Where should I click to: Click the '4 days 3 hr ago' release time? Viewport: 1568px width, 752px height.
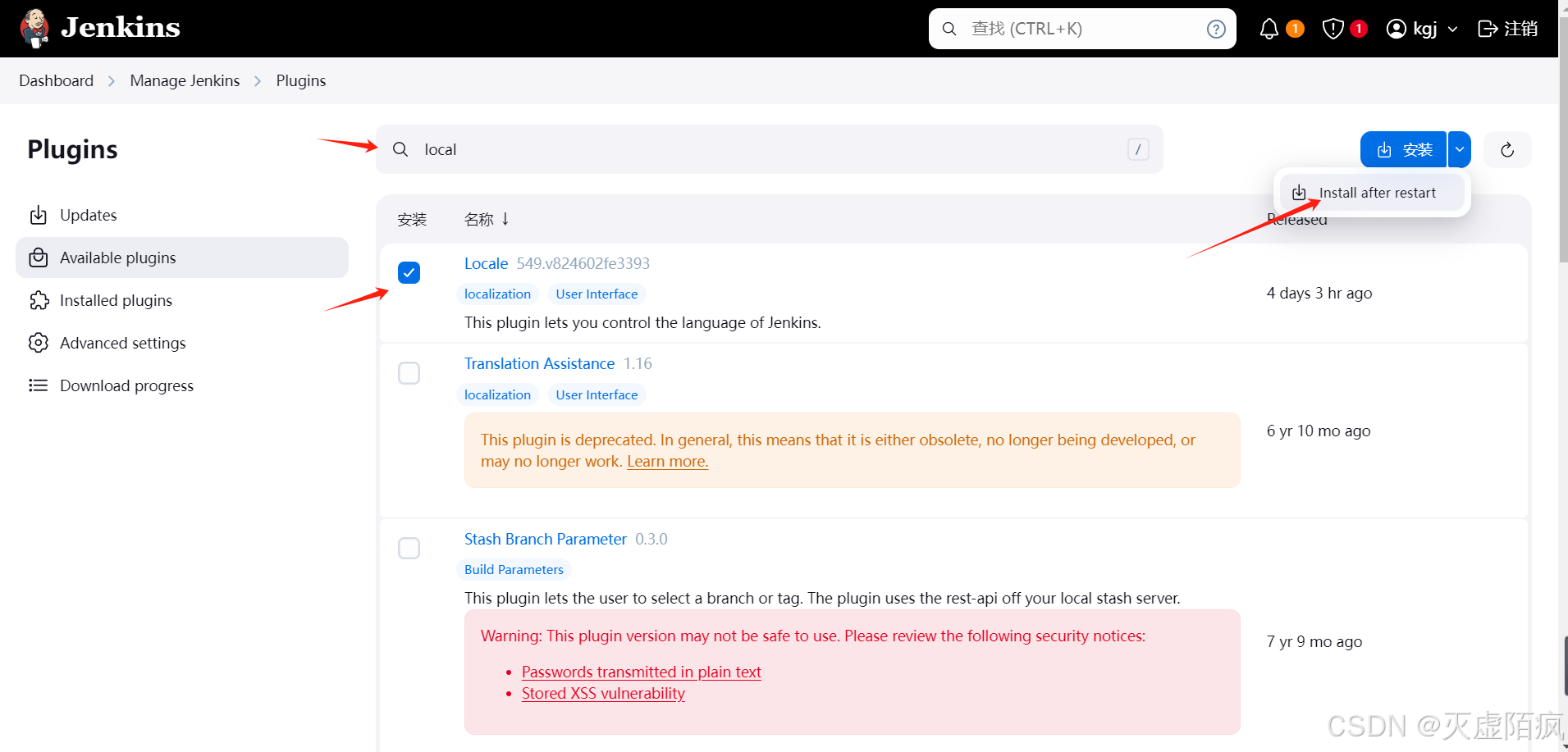pyautogui.click(x=1319, y=293)
